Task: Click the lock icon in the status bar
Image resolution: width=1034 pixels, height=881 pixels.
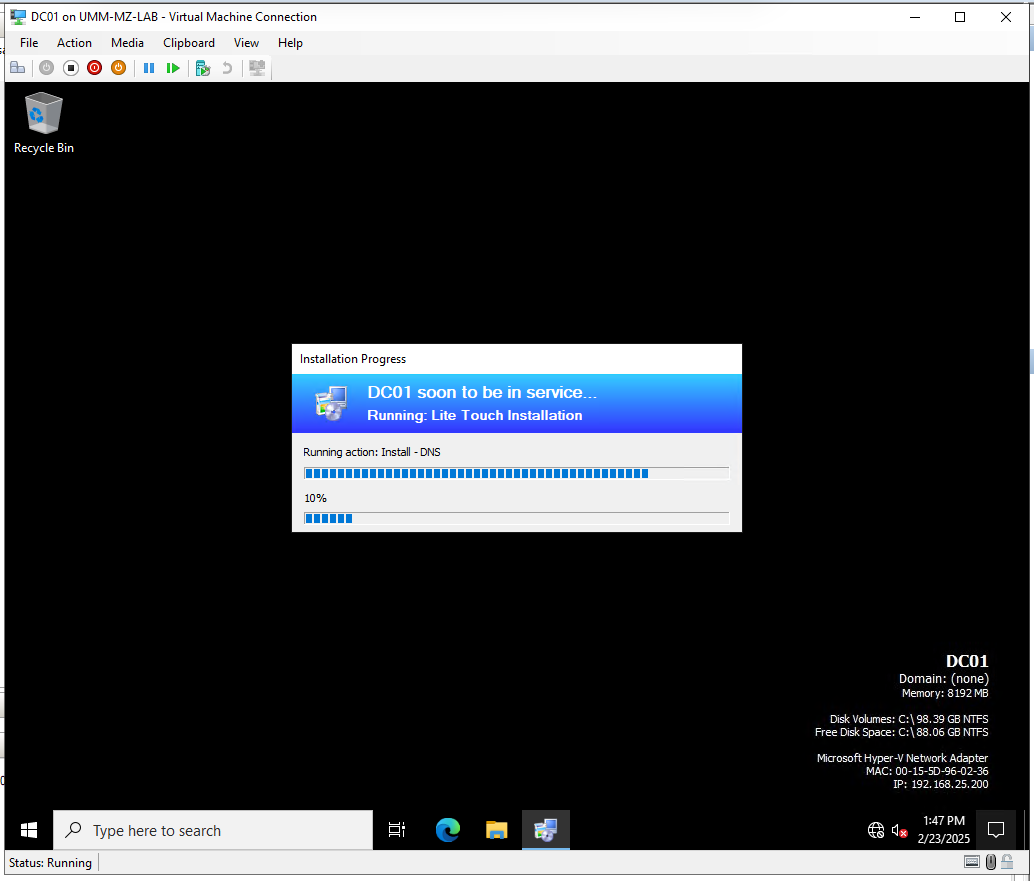Action: (x=1007, y=862)
